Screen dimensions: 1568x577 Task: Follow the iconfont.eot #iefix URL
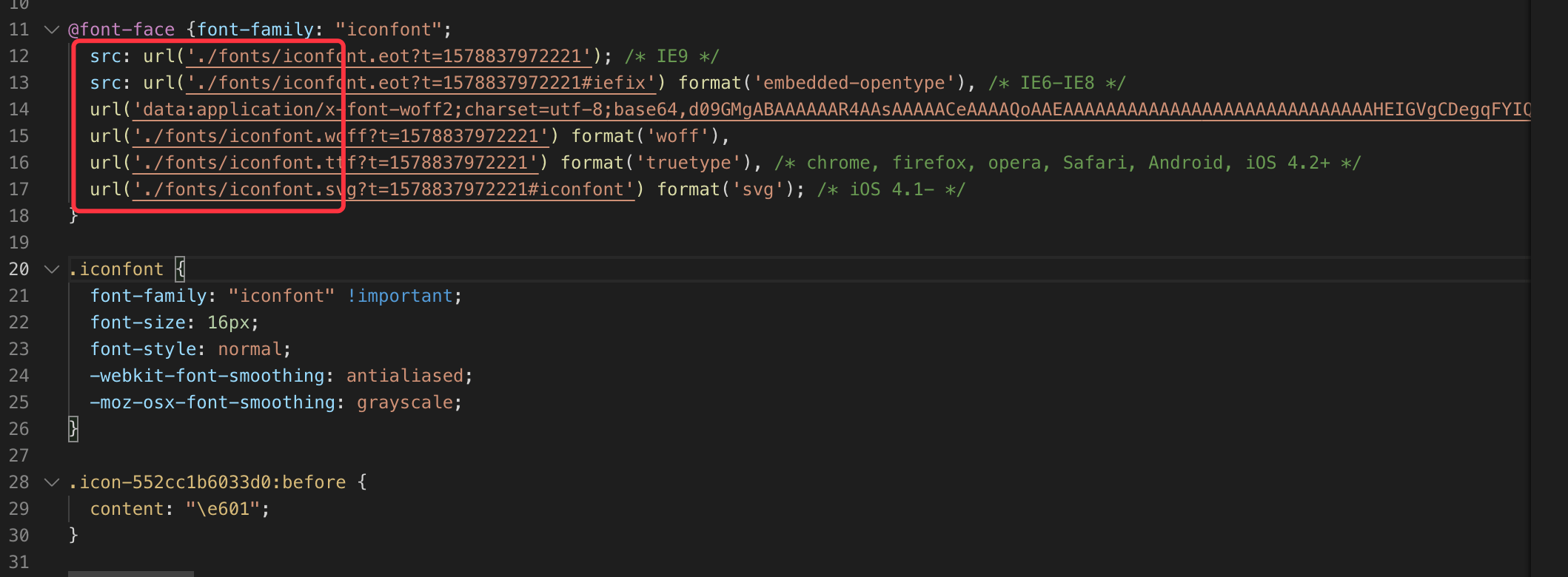[421, 83]
